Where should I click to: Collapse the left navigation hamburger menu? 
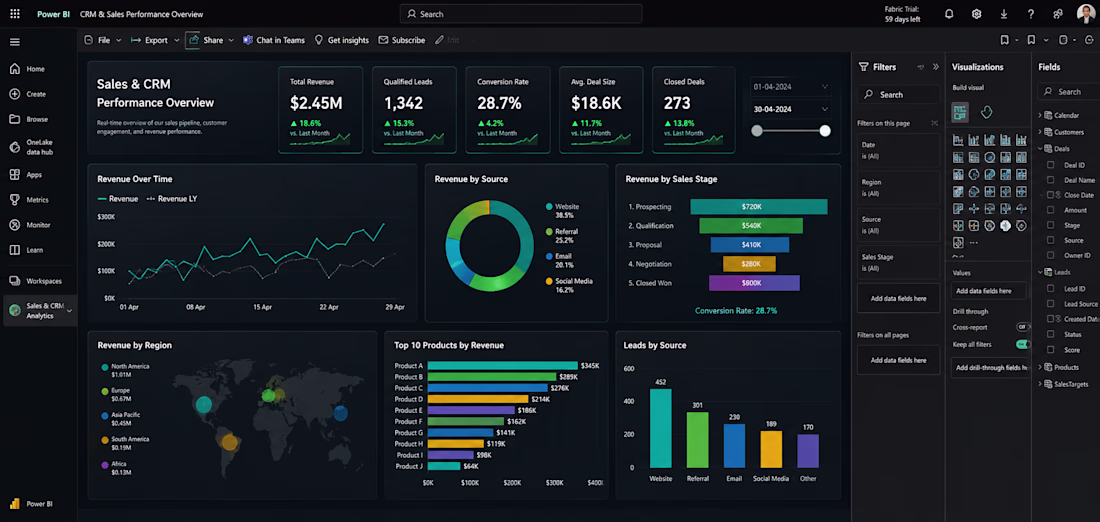click(15, 42)
